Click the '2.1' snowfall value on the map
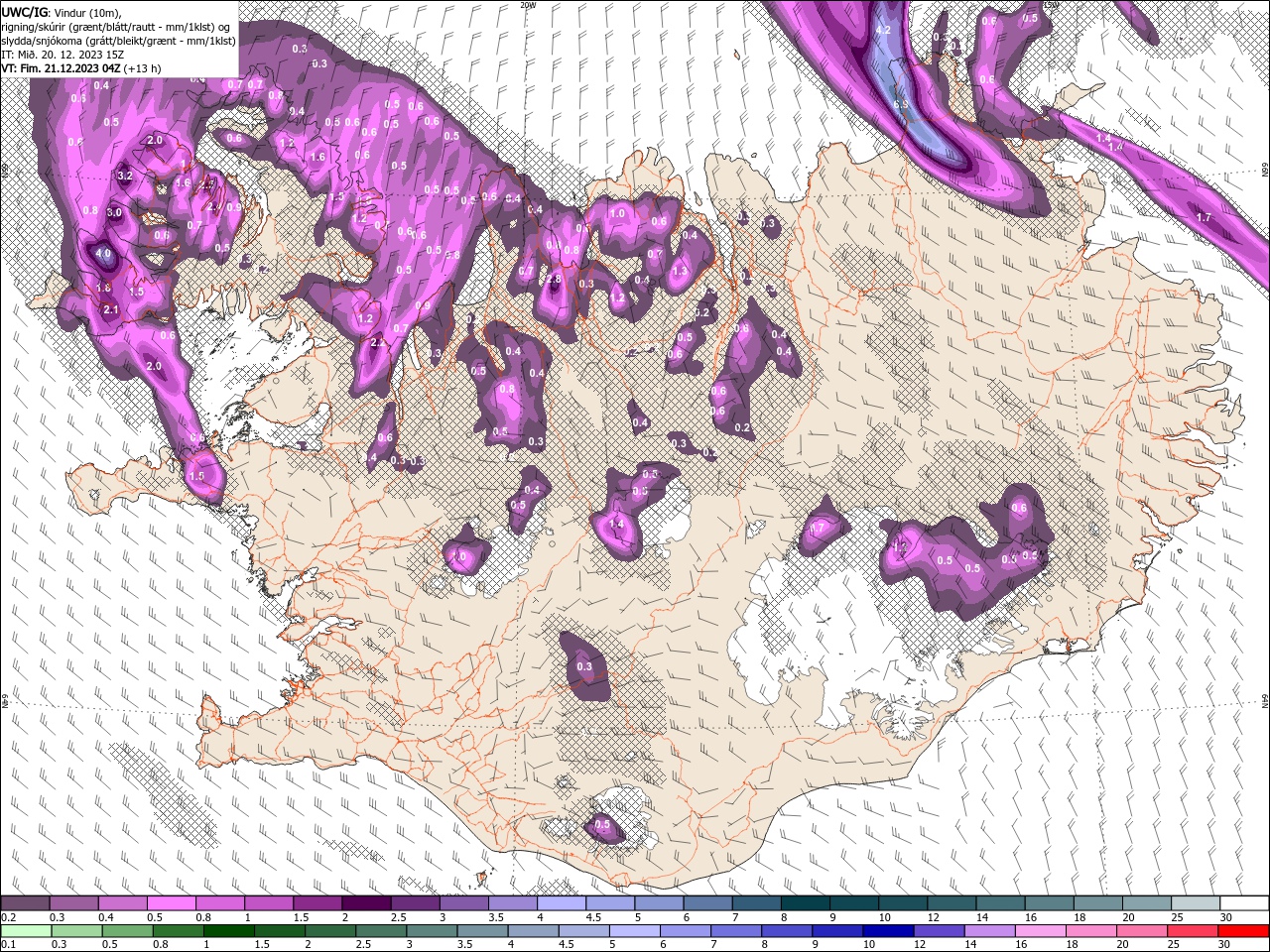Image resolution: width=1270 pixels, height=952 pixels. 111,310
